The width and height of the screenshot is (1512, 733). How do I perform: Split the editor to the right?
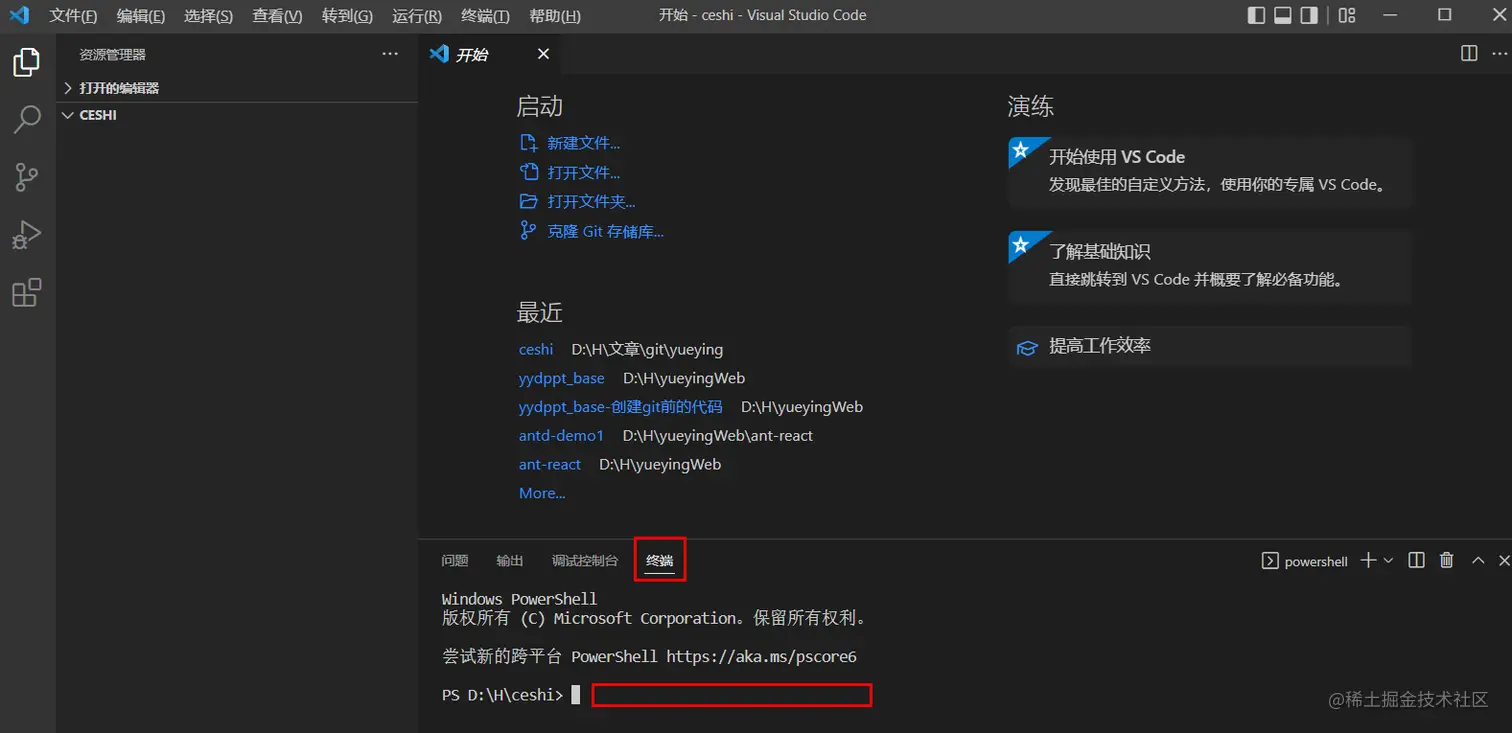[1469, 54]
